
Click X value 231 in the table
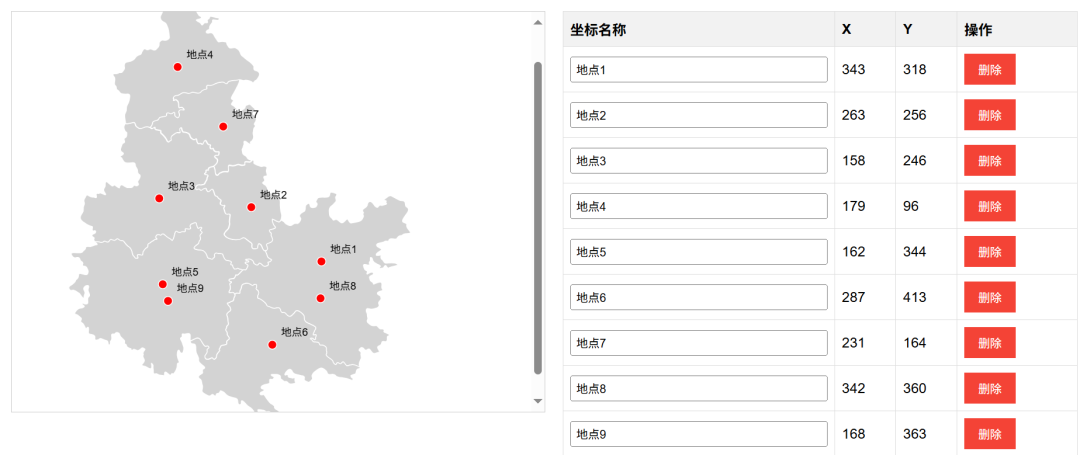point(853,343)
